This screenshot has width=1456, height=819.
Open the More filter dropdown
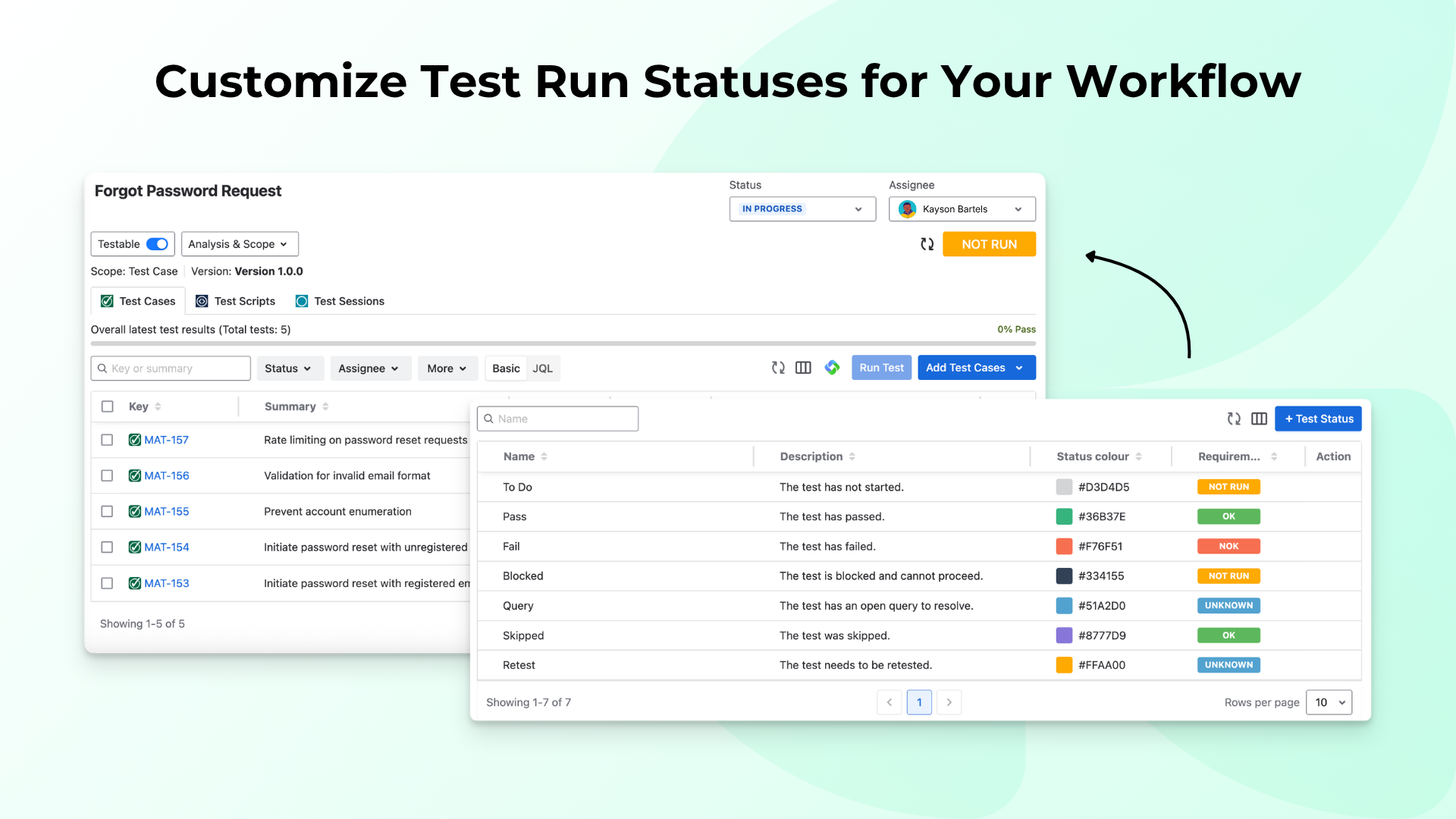(447, 369)
